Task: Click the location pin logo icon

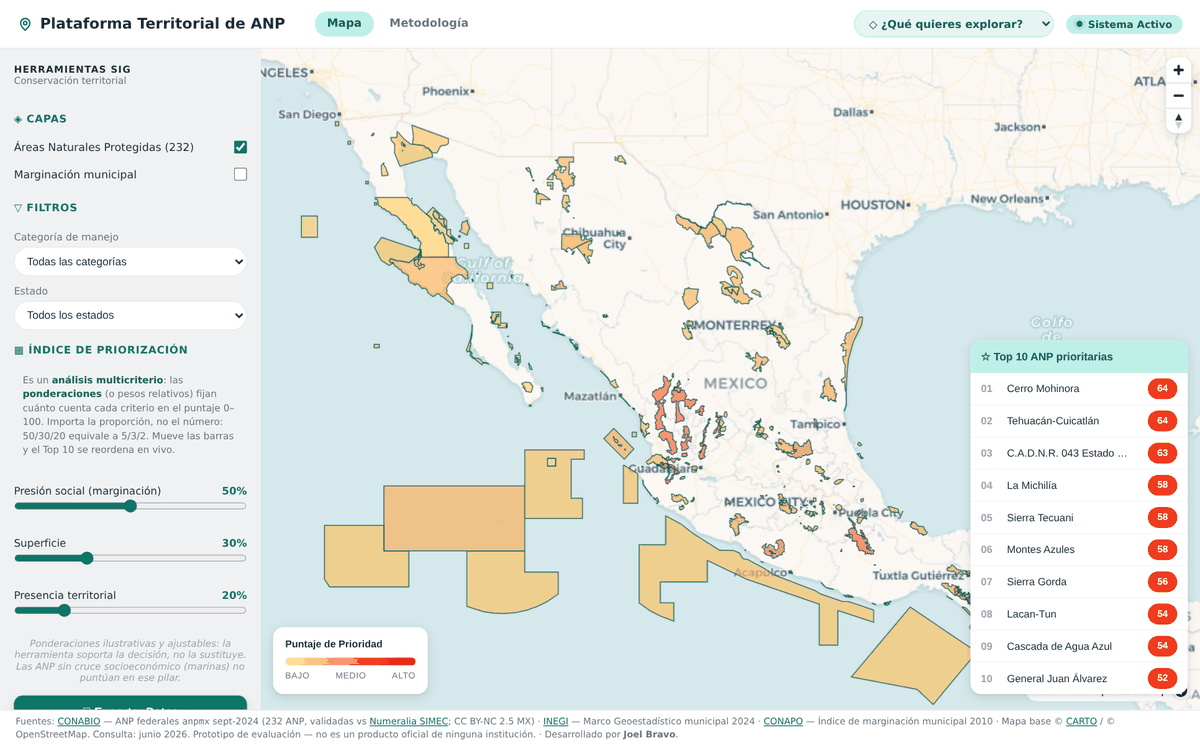Action: coord(25,24)
